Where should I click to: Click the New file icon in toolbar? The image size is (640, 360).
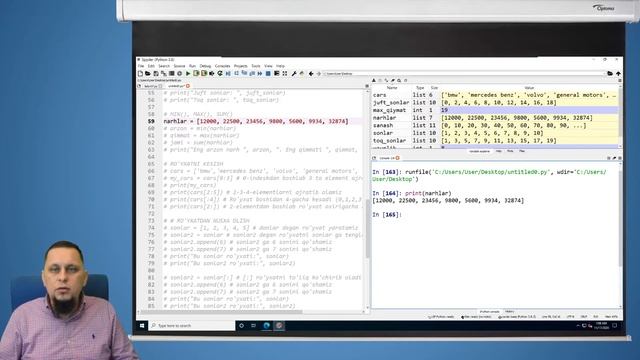[x=140, y=73]
